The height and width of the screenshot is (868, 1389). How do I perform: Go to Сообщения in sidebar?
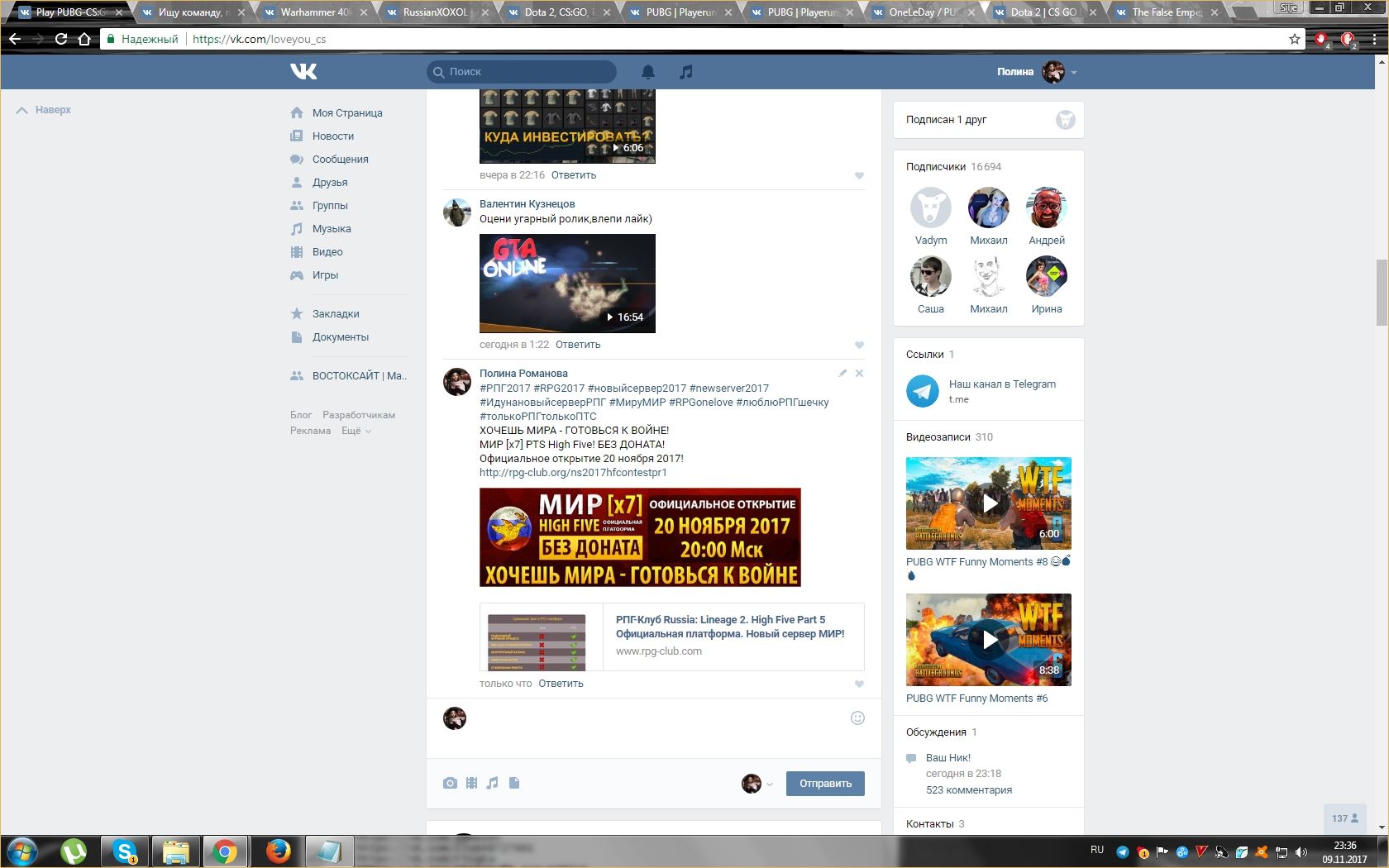point(340,159)
